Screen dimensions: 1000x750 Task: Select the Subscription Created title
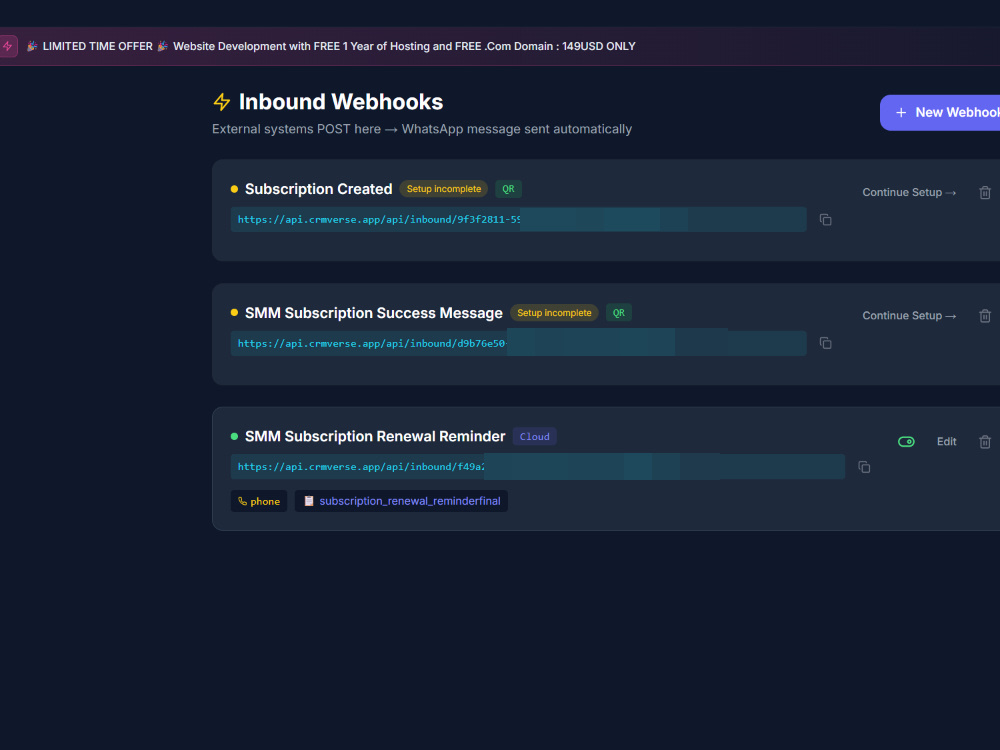click(x=318, y=189)
